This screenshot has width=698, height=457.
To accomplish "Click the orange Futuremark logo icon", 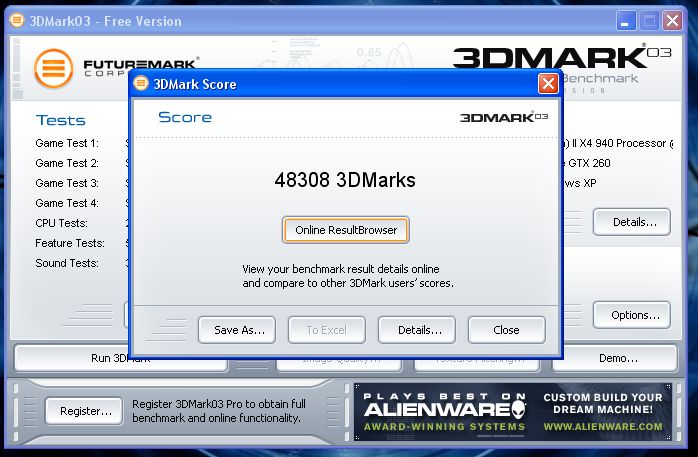I will (x=53, y=69).
